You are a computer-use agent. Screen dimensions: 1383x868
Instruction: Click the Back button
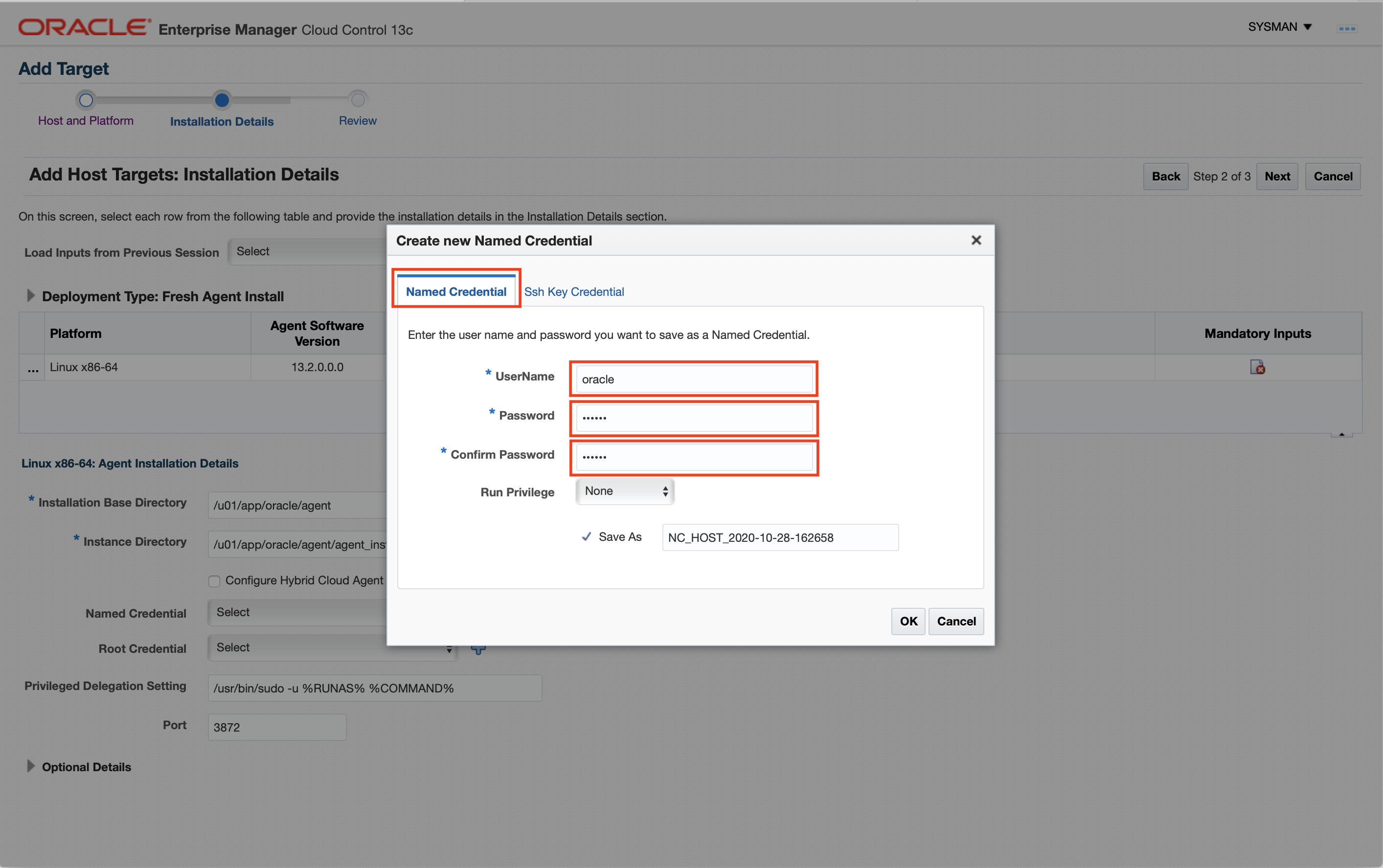click(x=1165, y=176)
